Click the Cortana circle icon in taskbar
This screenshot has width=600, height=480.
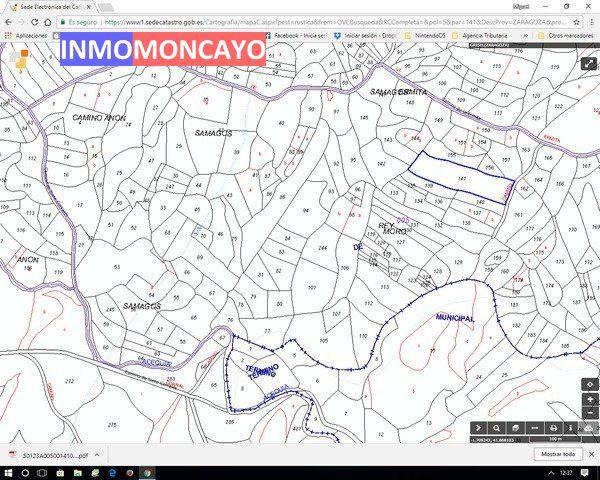click(x=25, y=473)
